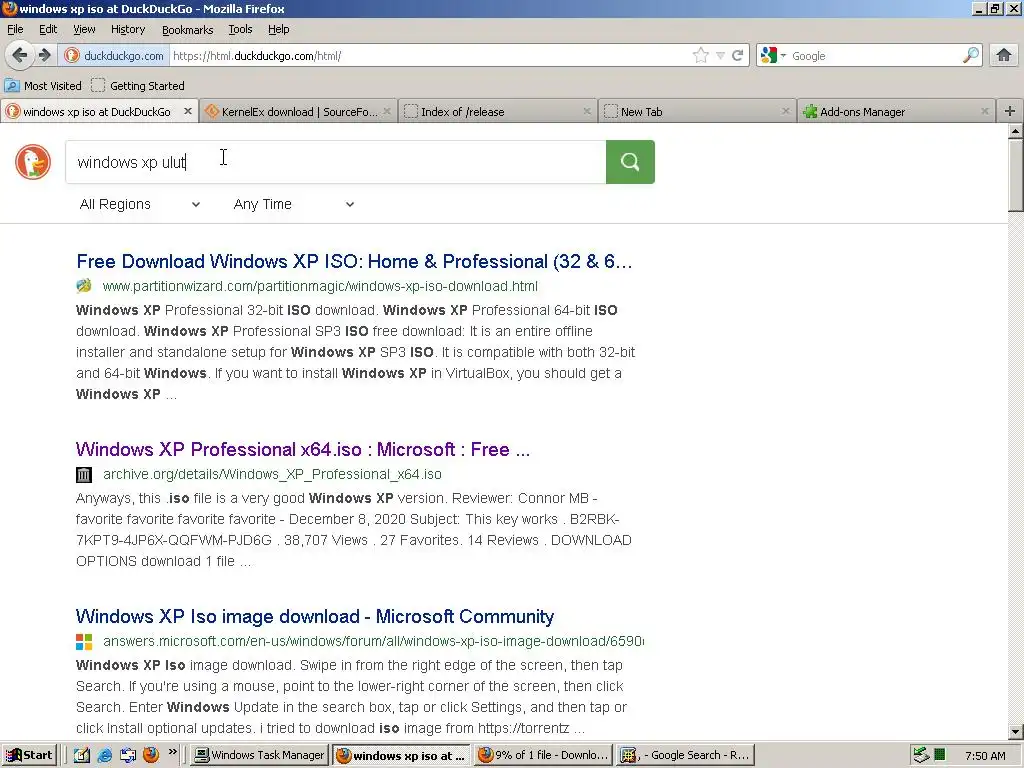This screenshot has height=768, width=1024.
Task: Click the DuckDuckGo site identity icon
Action: (72, 56)
